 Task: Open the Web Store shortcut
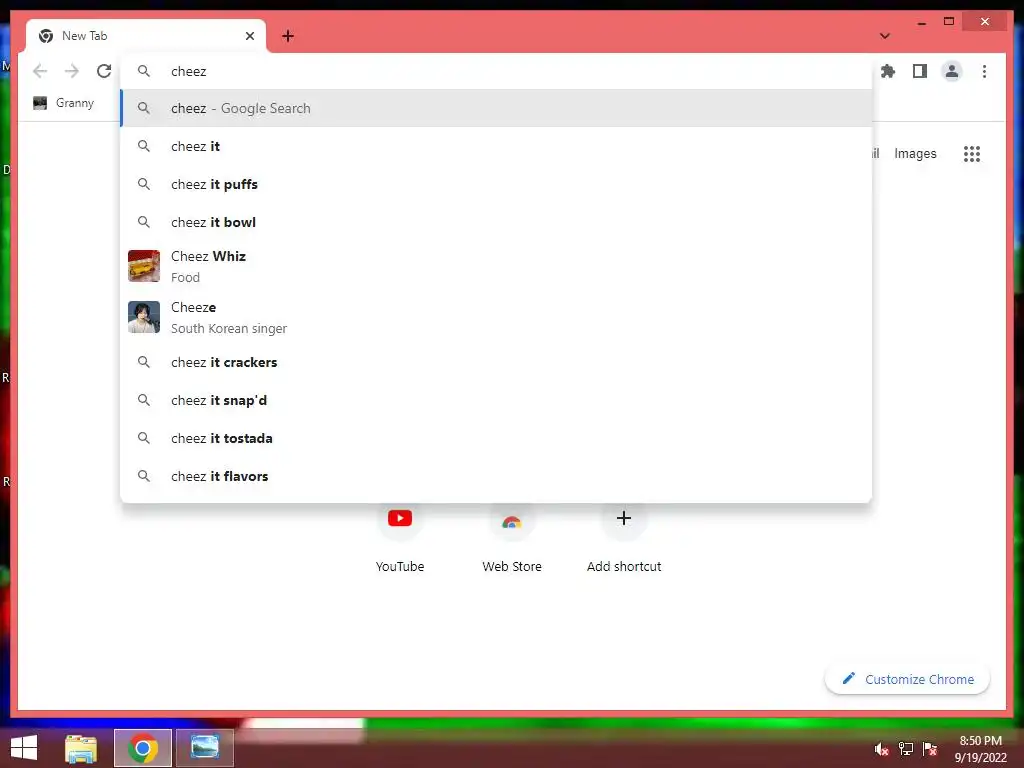(x=512, y=538)
